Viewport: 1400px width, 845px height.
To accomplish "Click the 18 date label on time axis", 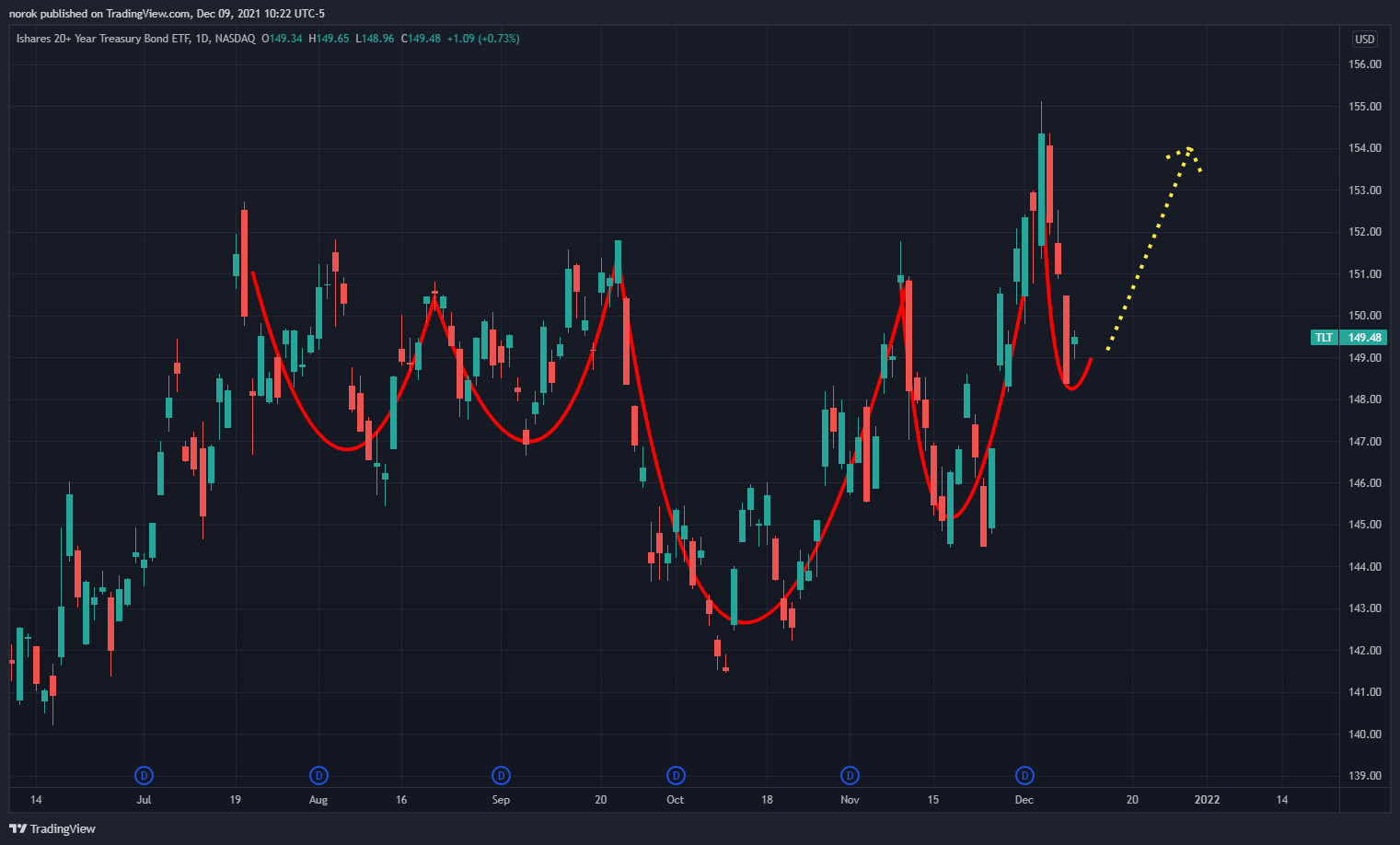I will click(767, 800).
